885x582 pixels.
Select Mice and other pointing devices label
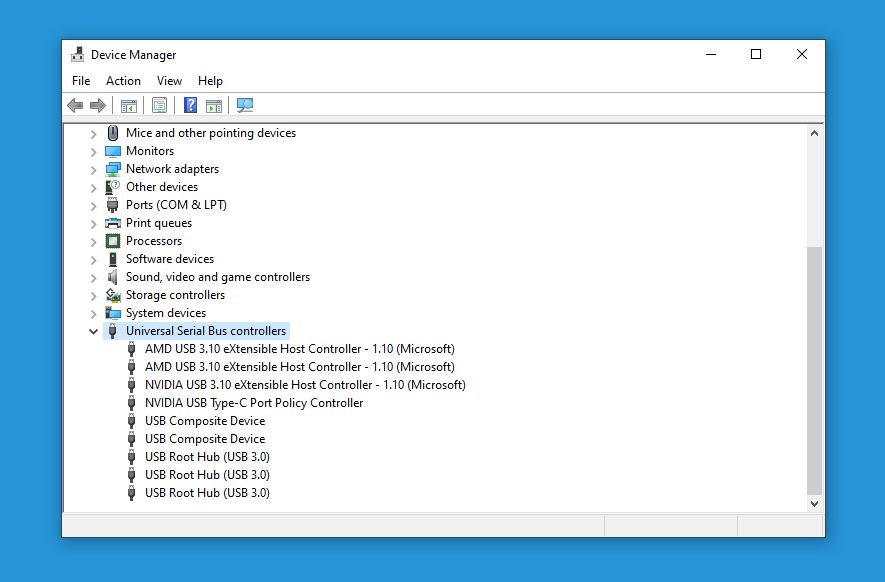click(x=211, y=133)
